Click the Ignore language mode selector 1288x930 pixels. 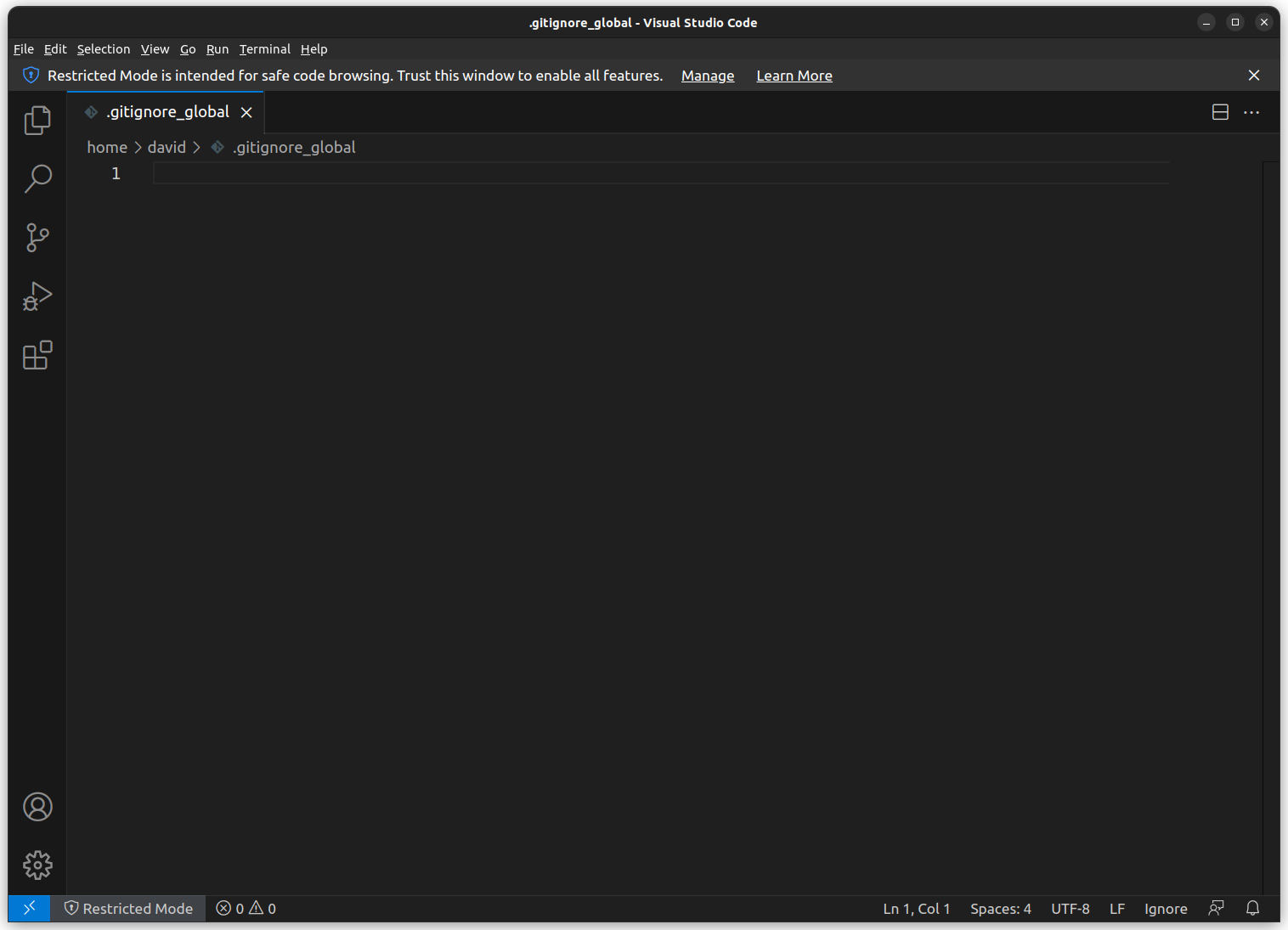(1165, 908)
